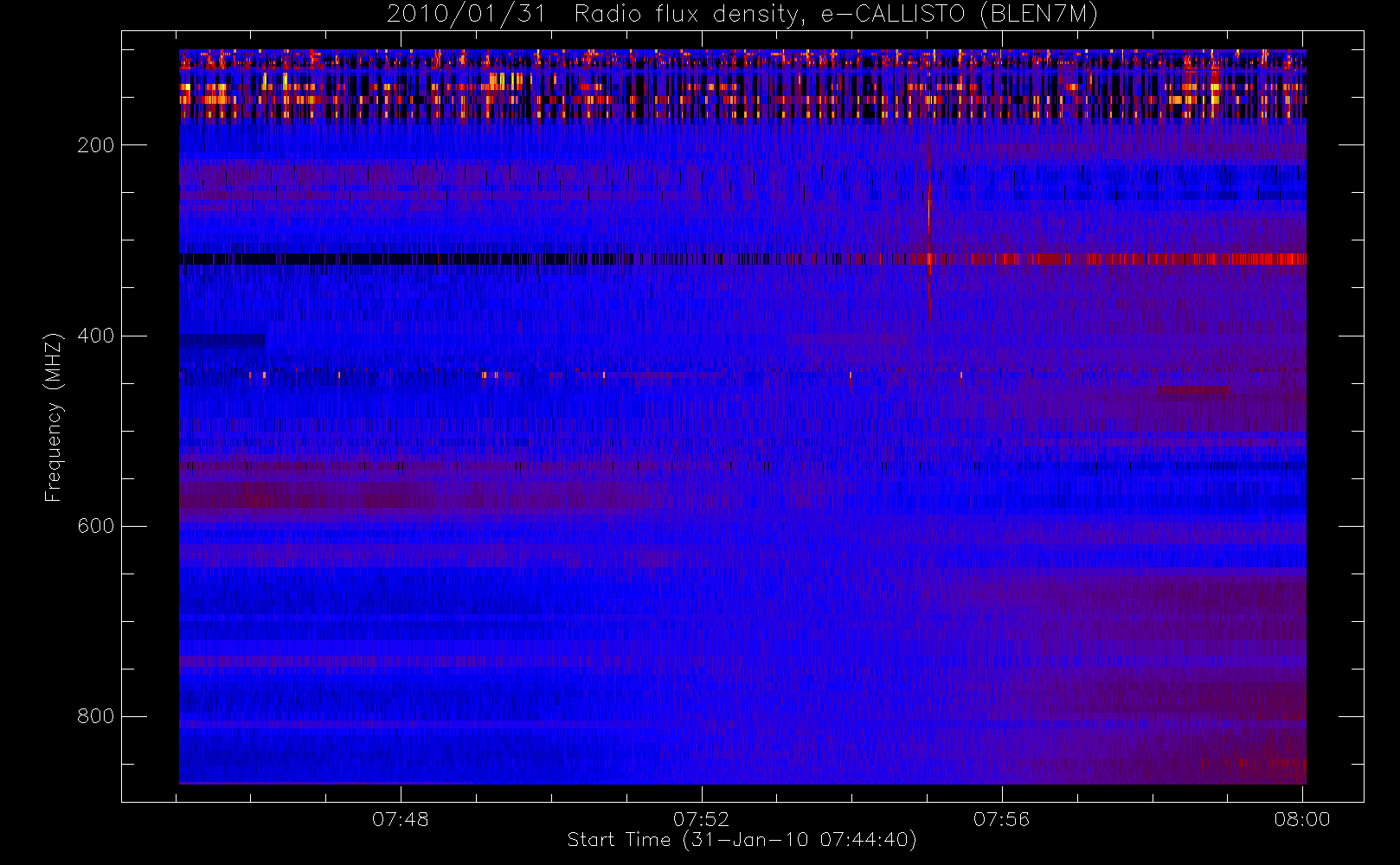This screenshot has height=865, width=1400.
Task: Click the 400 frequency tick label
Action: pyautogui.click(x=96, y=336)
